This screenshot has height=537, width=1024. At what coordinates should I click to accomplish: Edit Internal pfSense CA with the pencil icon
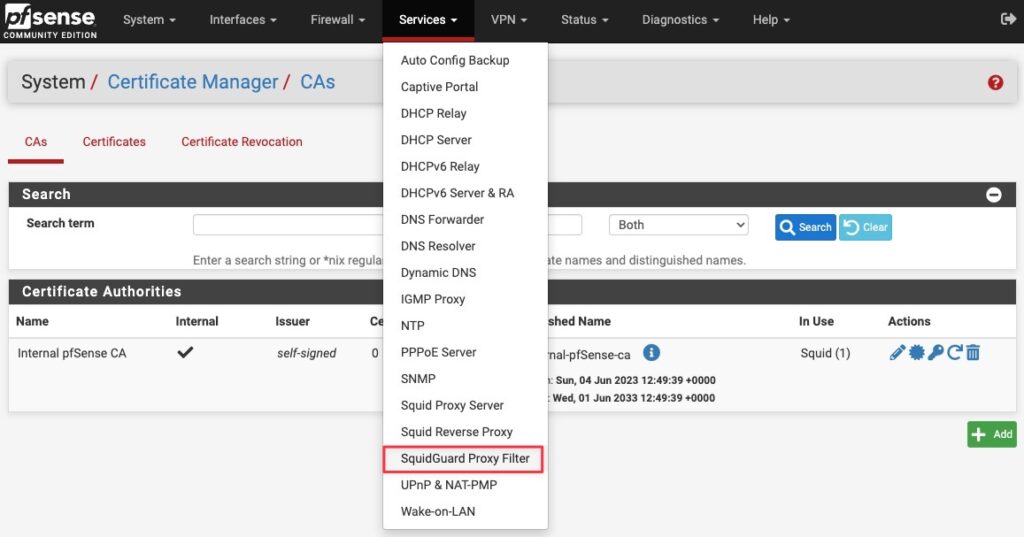tap(897, 353)
